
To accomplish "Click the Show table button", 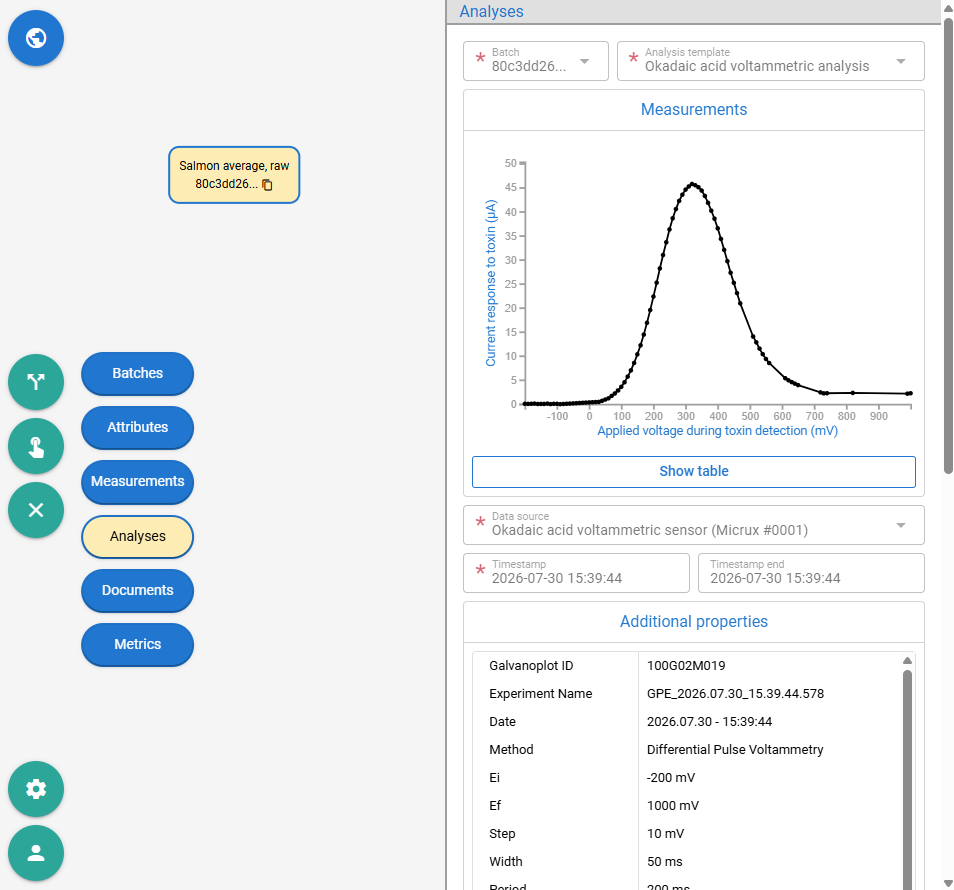I will pos(694,471).
